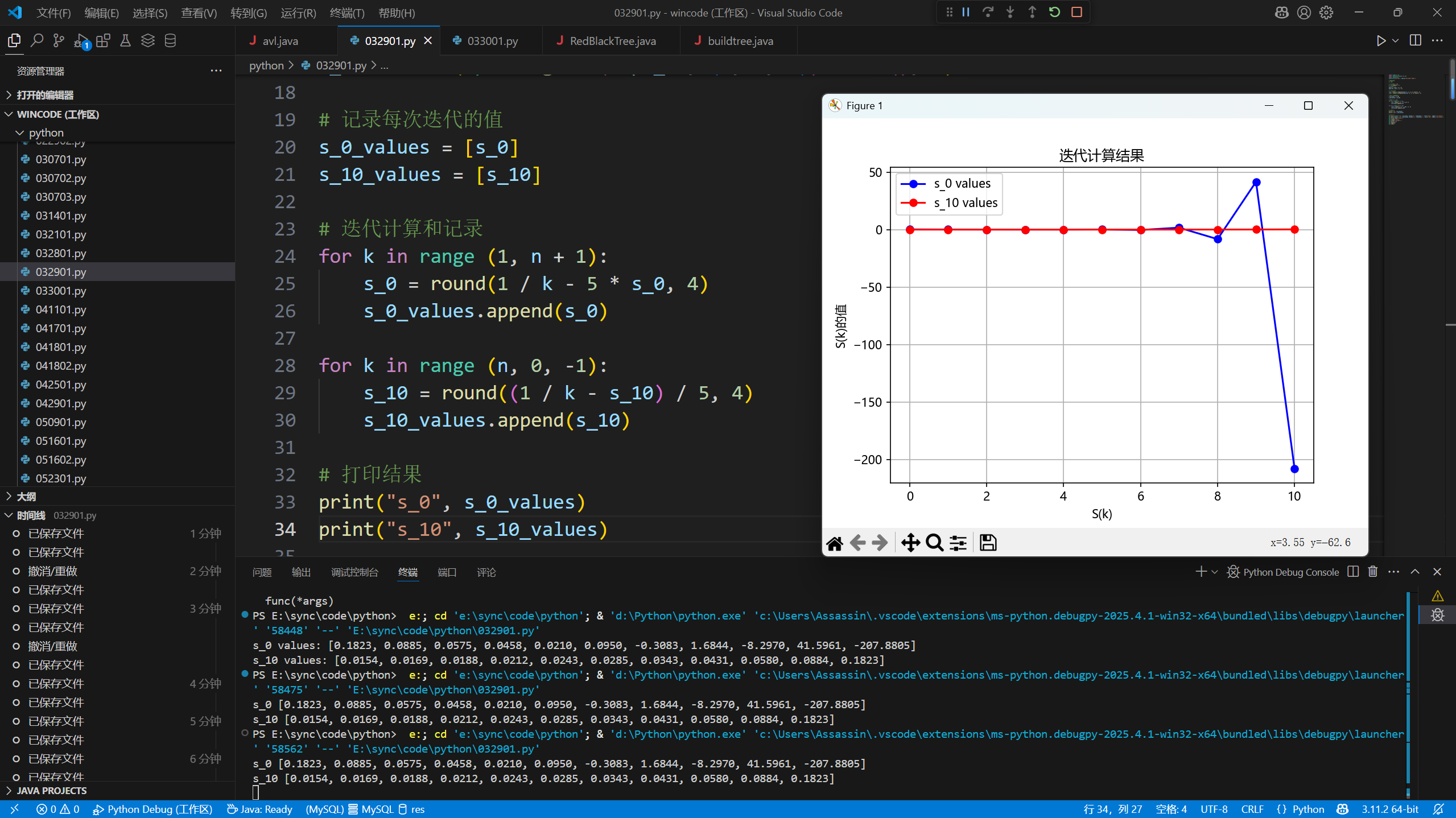Viewport: 1456px width, 818px height.
Task: Collapse the python folder
Action: click(x=46, y=133)
